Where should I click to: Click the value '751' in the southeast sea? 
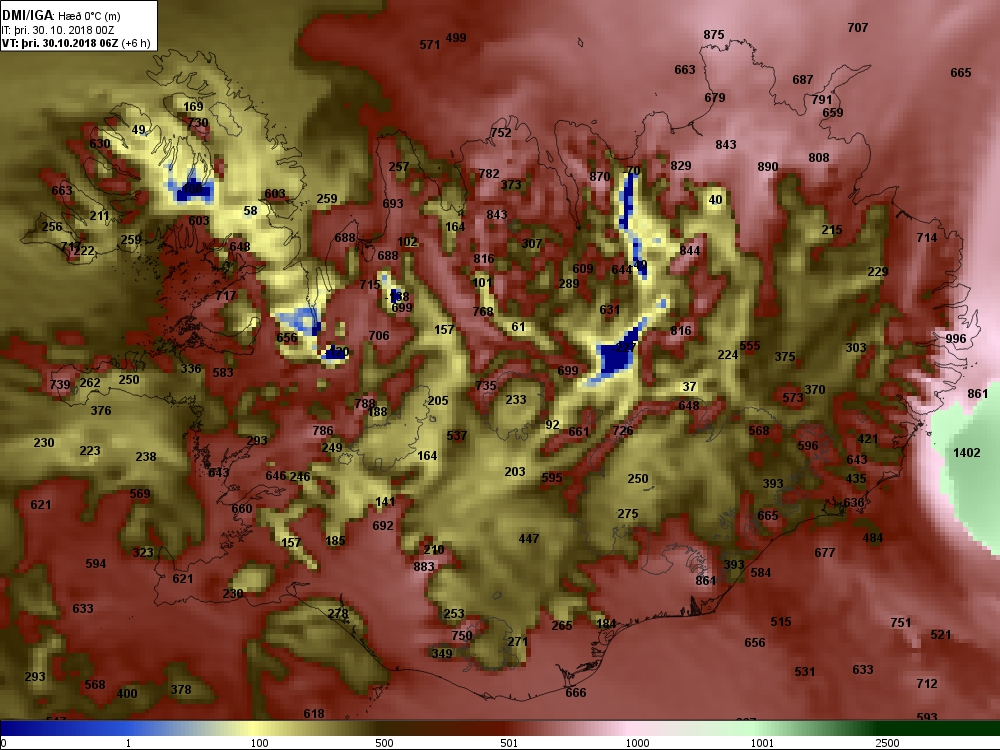(901, 622)
